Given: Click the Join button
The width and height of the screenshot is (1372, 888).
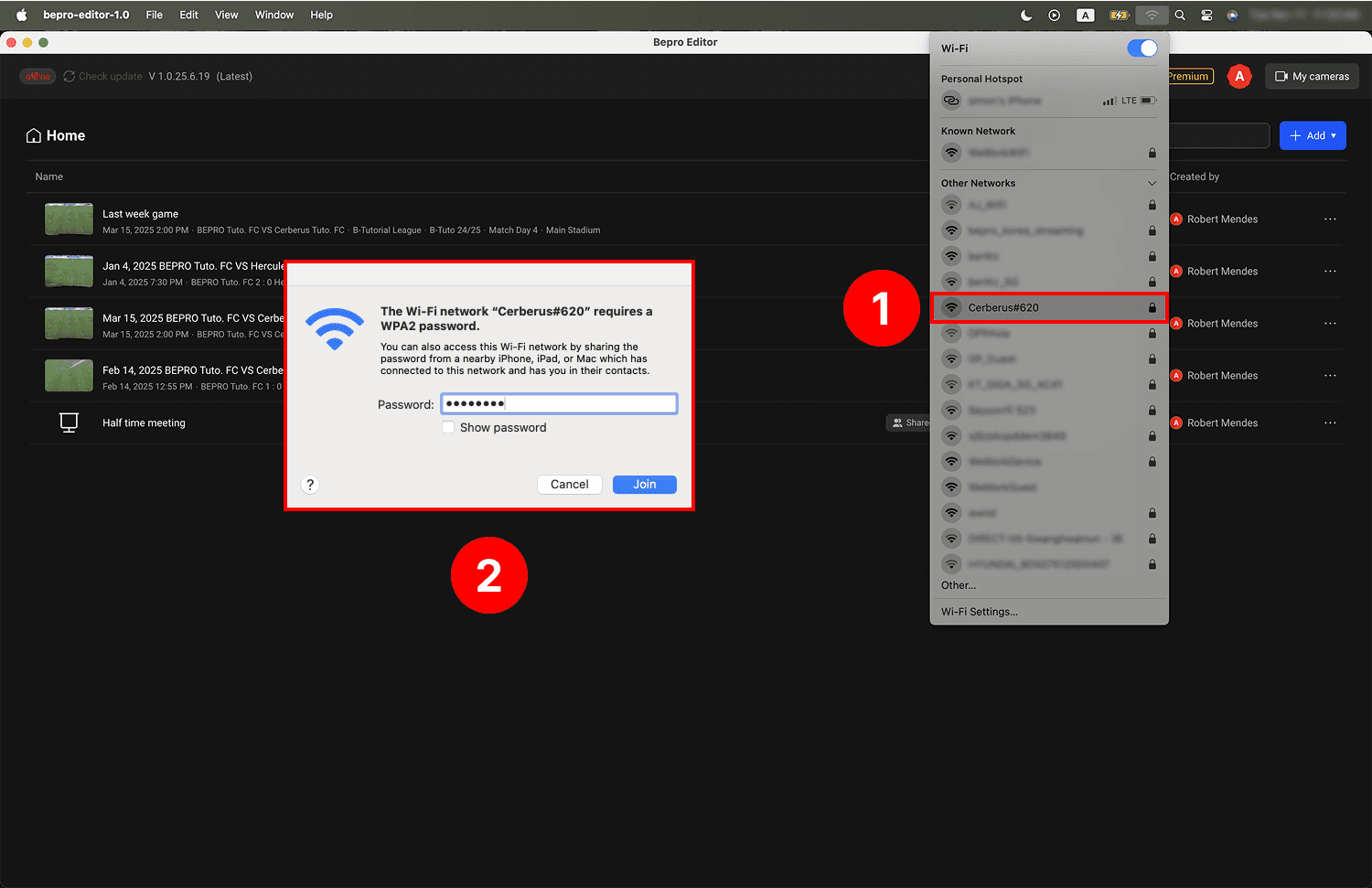Looking at the screenshot, I should tap(645, 485).
